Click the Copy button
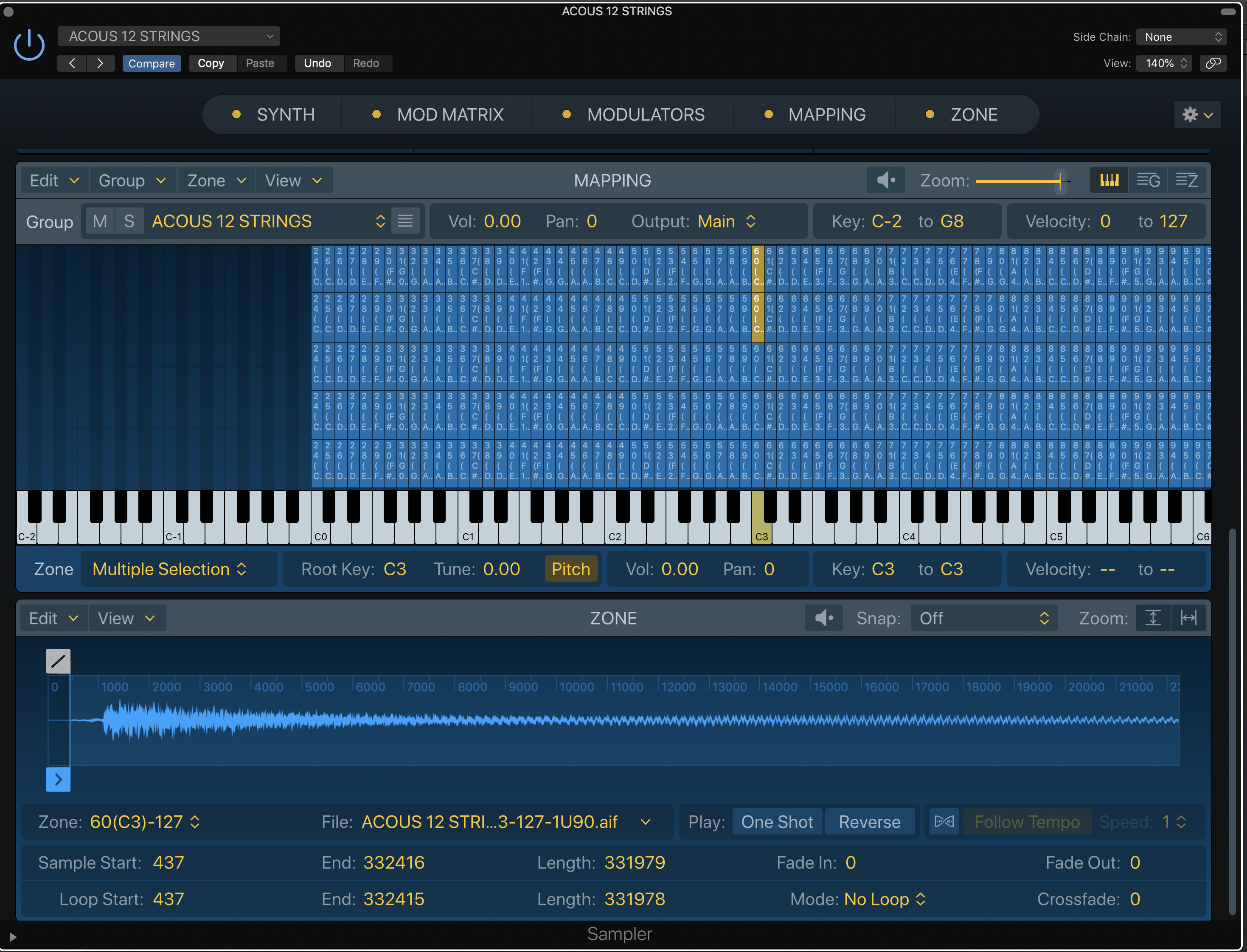Screen dimensions: 1247x952 [211, 63]
